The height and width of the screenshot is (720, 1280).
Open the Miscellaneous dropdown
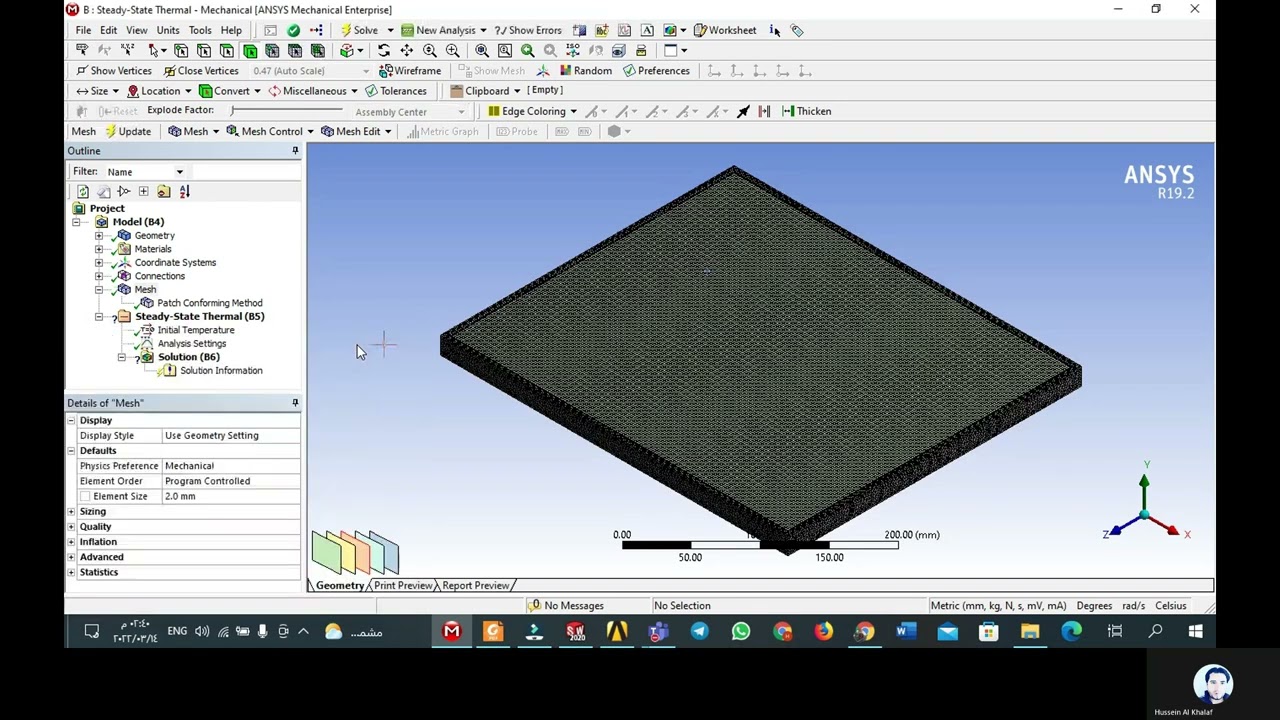312,91
